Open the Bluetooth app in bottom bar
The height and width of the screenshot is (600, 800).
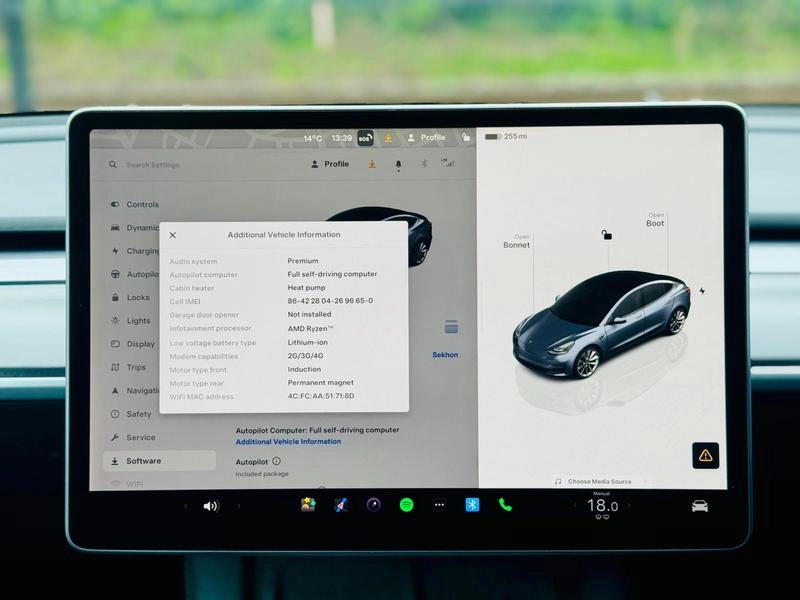click(x=472, y=505)
